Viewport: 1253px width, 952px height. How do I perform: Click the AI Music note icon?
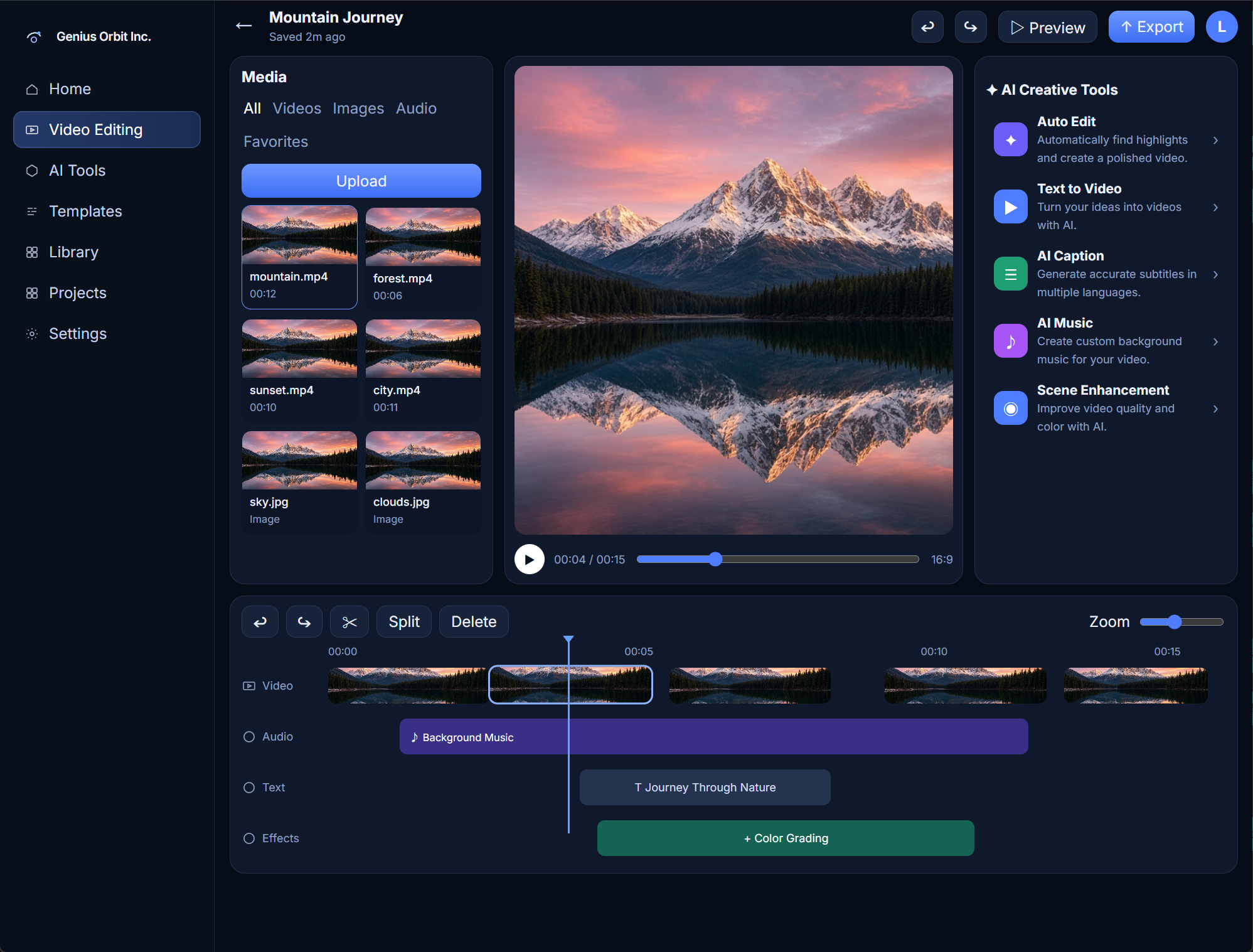click(1010, 341)
